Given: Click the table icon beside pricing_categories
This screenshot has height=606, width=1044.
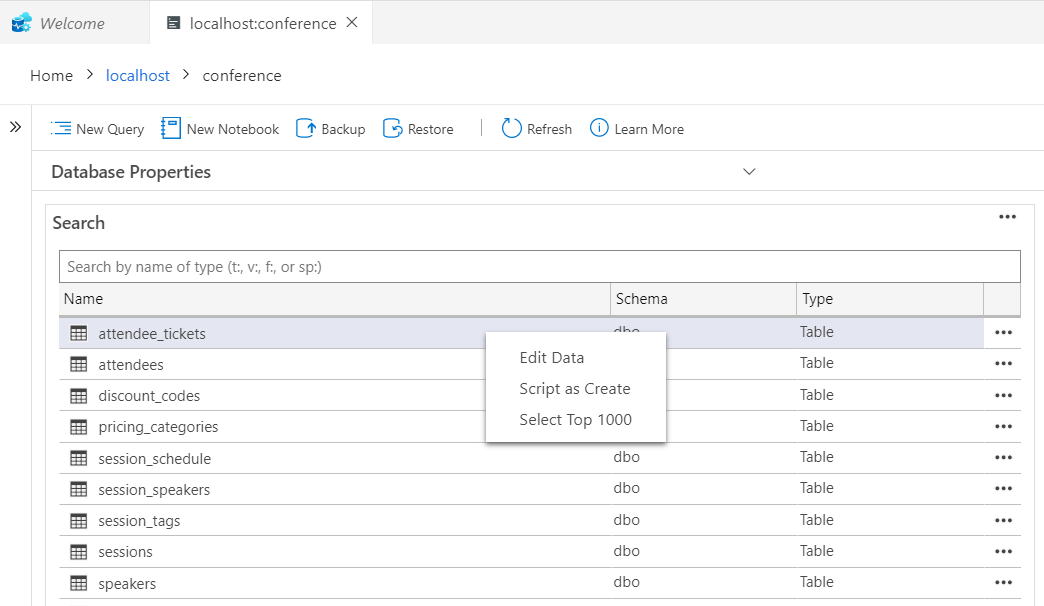Looking at the screenshot, I should click(79, 427).
